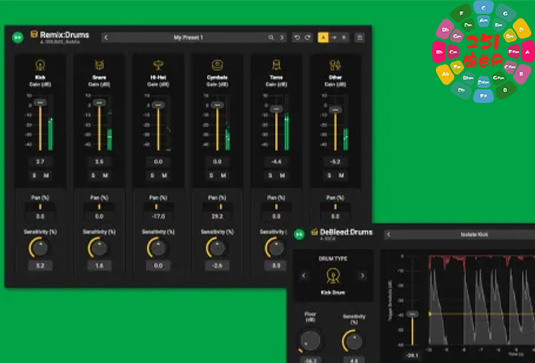This screenshot has width=535, height=363.
Task: Copy A to B settings in Remix:Drums
Action: pyautogui.click(x=334, y=37)
